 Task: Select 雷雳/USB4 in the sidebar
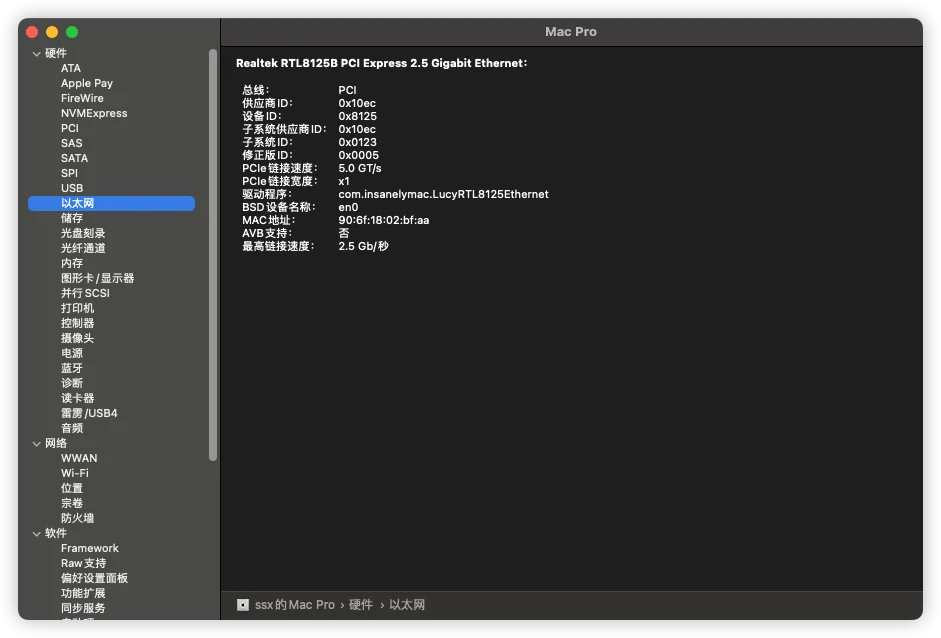point(89,414)
